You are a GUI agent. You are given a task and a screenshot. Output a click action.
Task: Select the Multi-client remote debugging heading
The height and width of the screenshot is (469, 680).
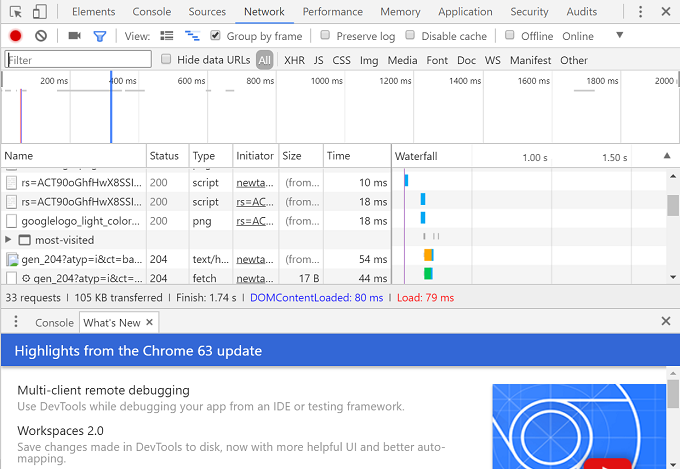point(103,390)
